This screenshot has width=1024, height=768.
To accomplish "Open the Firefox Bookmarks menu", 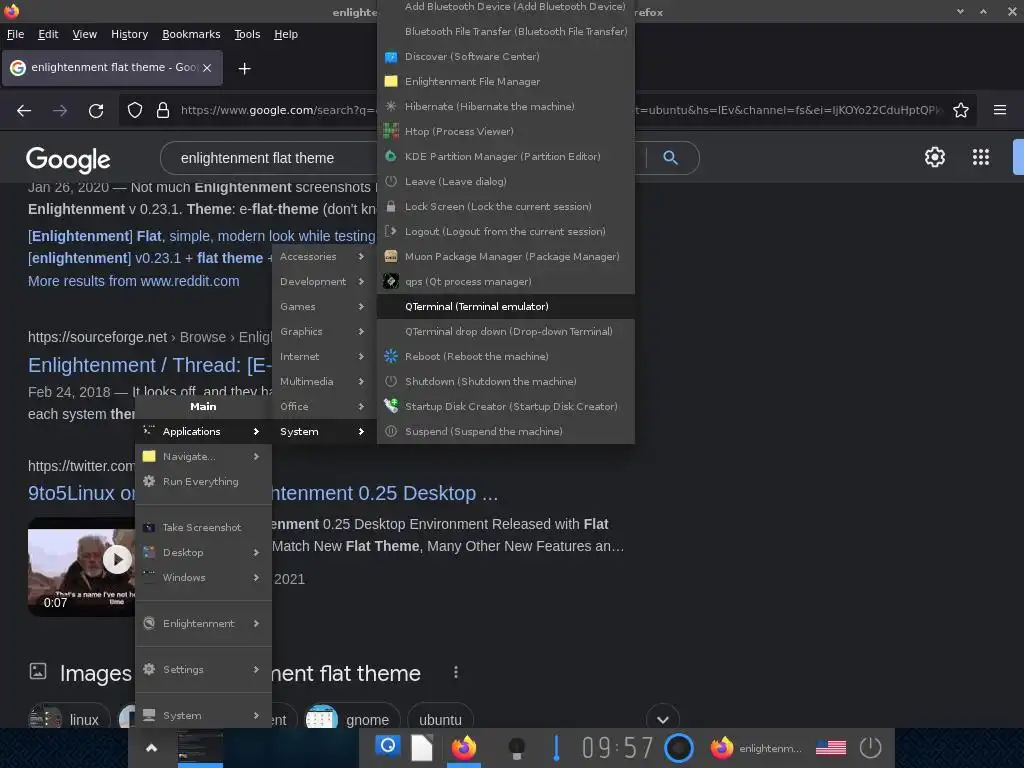I will (191, 34).
